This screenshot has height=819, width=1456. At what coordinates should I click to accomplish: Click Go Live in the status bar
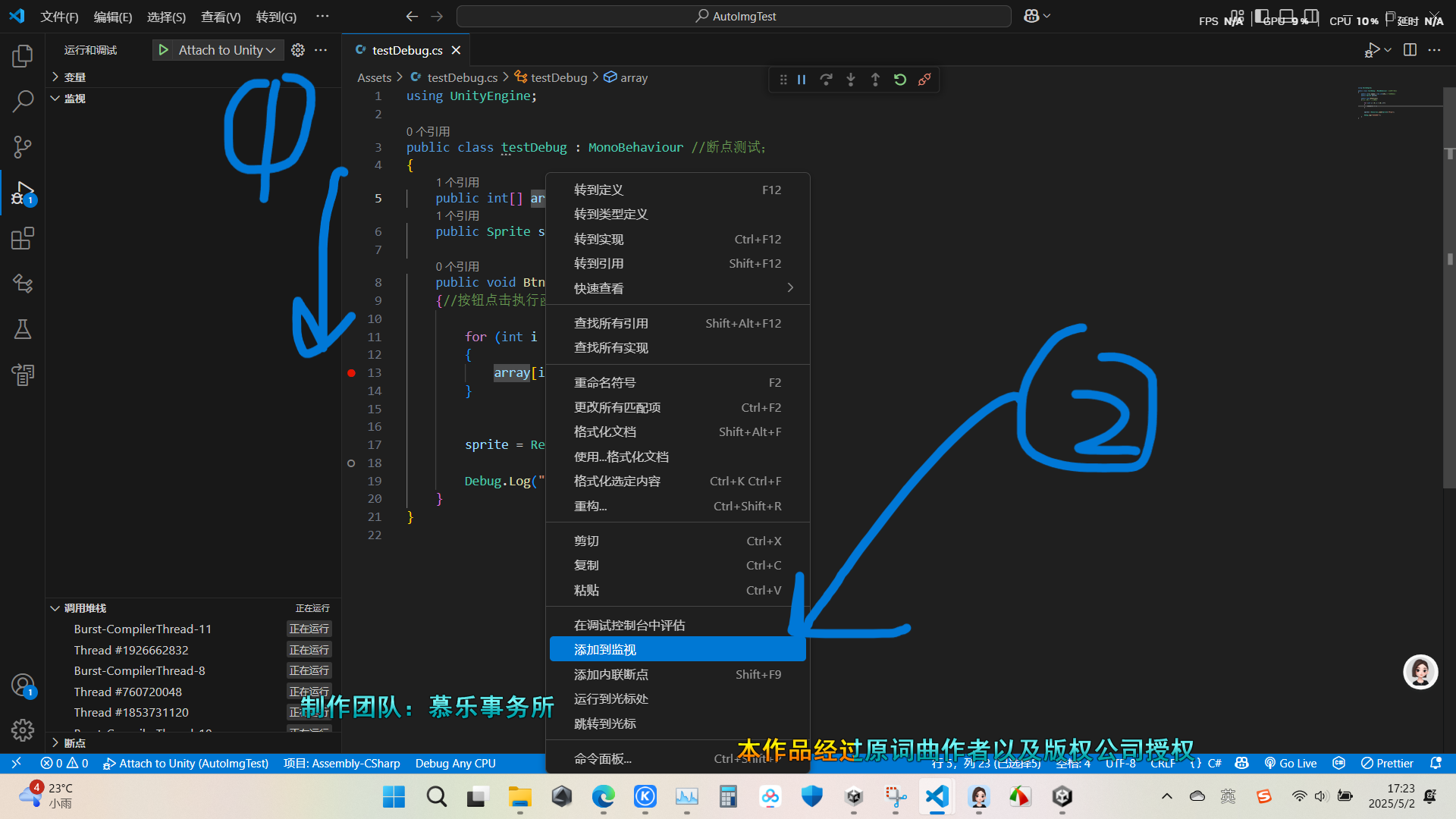point(1291,763)
